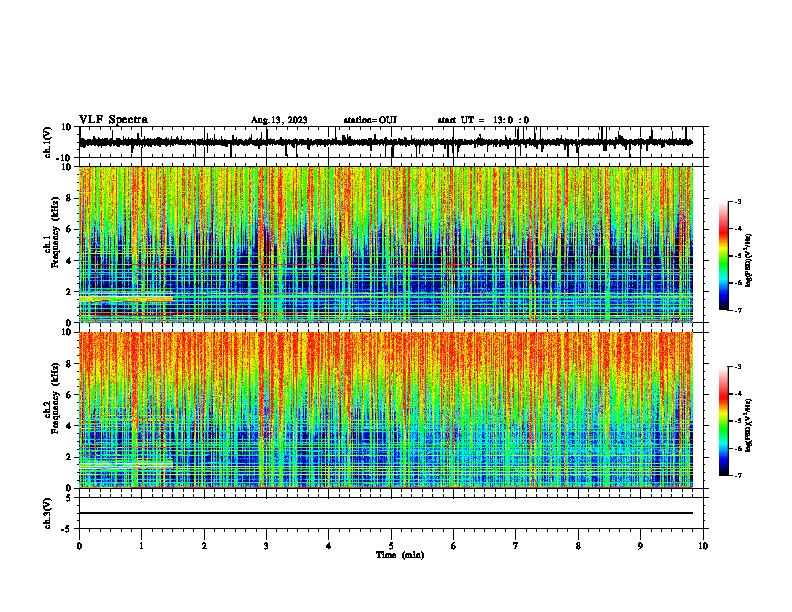Click the '-3' label on ch.1 color scale

(737, 202)
